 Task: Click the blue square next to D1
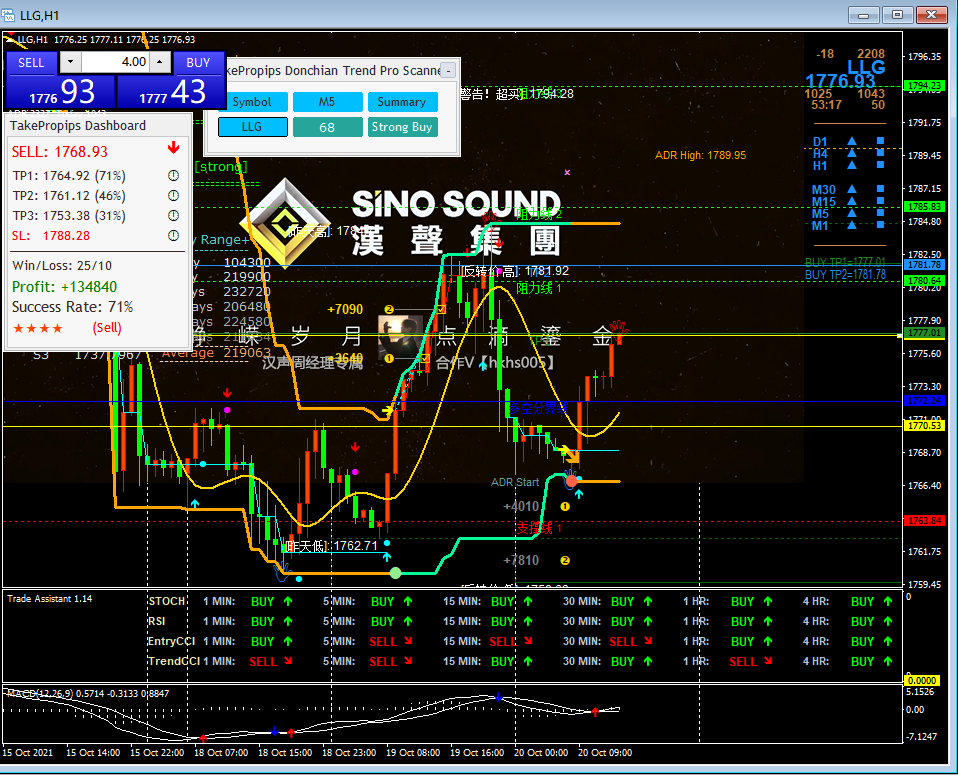click(x=880, y=141)
